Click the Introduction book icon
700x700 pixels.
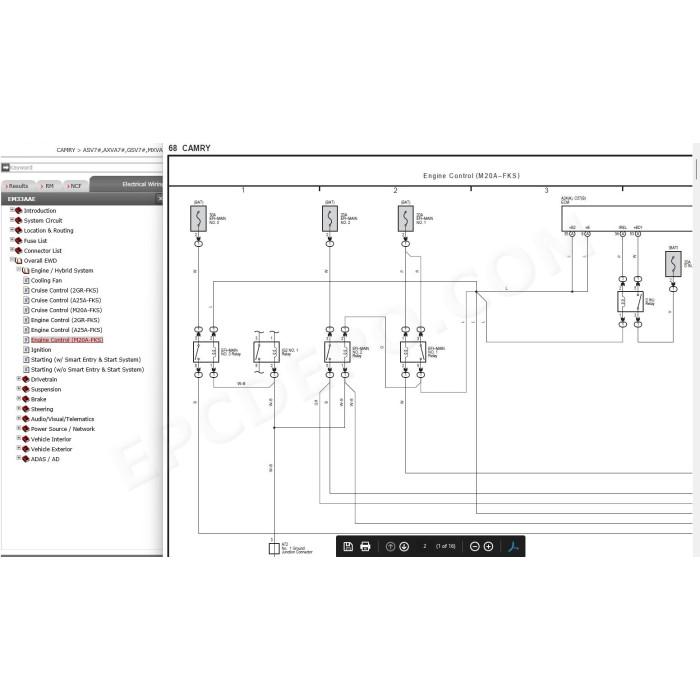coord(18,211)
